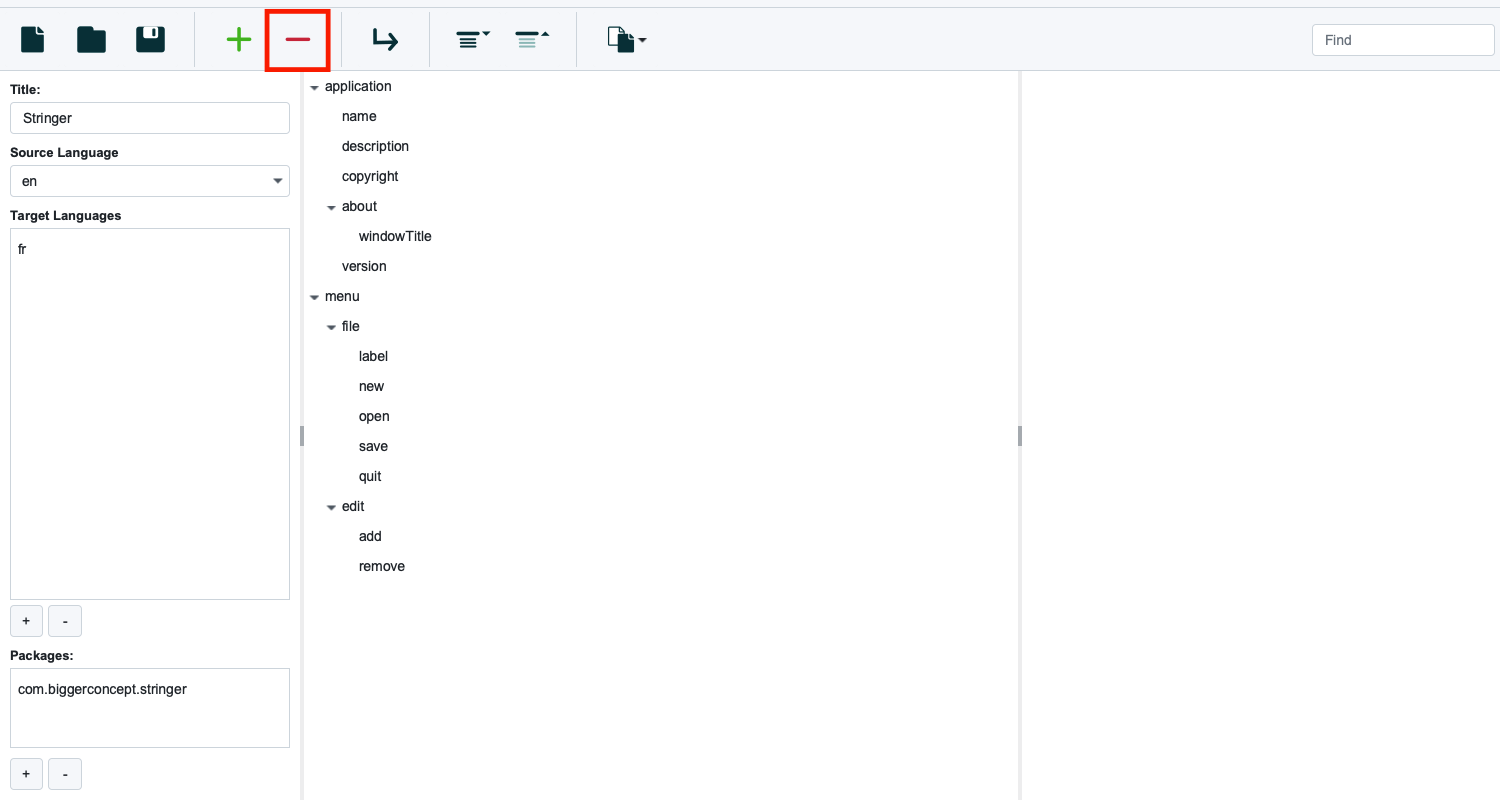
Task: Click the Title field containing Stringer
Action: 150,118
